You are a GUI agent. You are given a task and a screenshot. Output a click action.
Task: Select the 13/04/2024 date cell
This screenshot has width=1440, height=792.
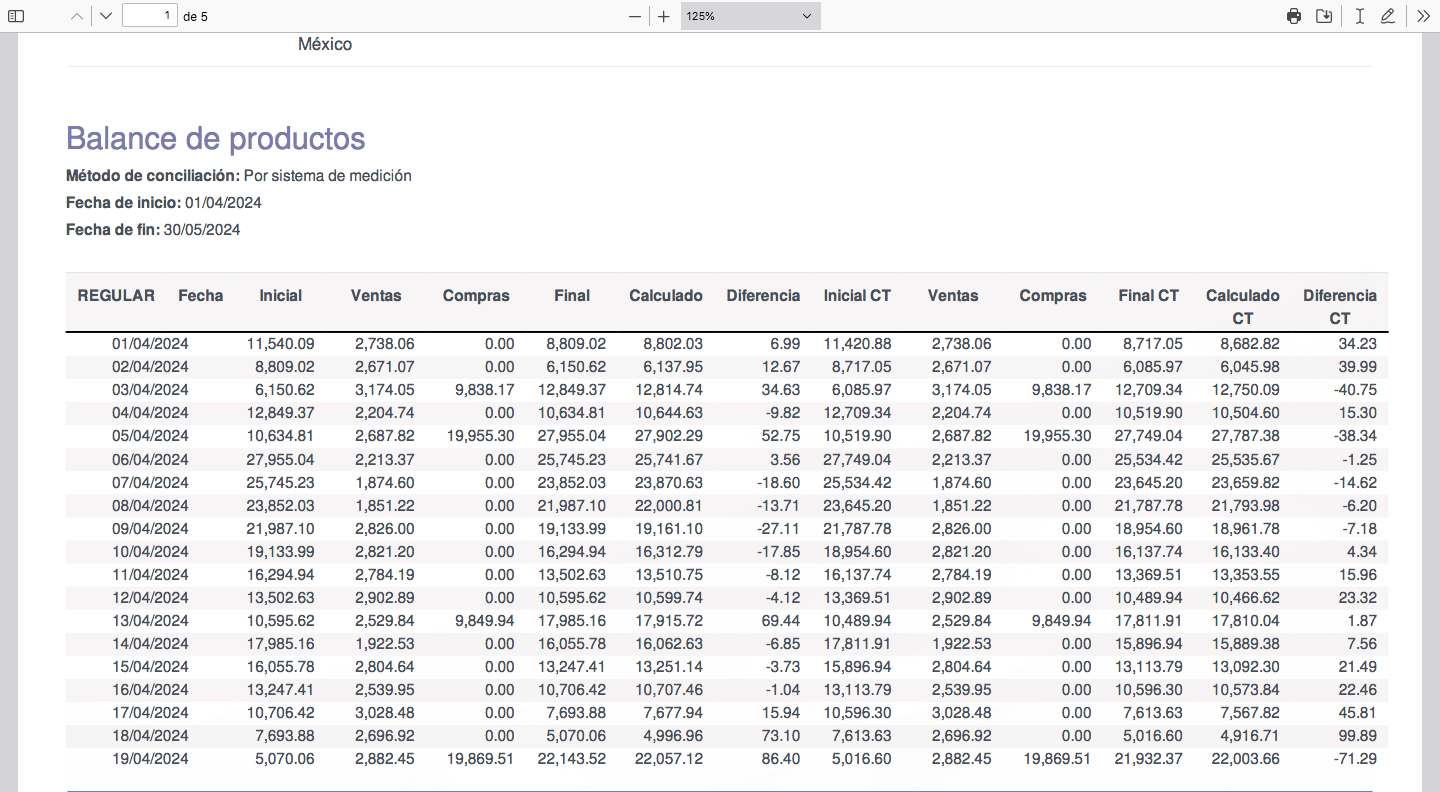click(150, 621)
